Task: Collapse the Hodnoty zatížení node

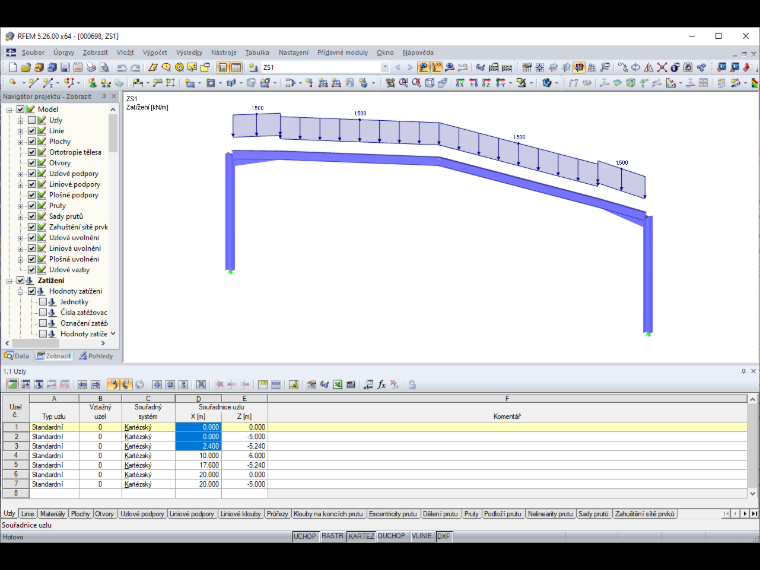Action: 20,291
